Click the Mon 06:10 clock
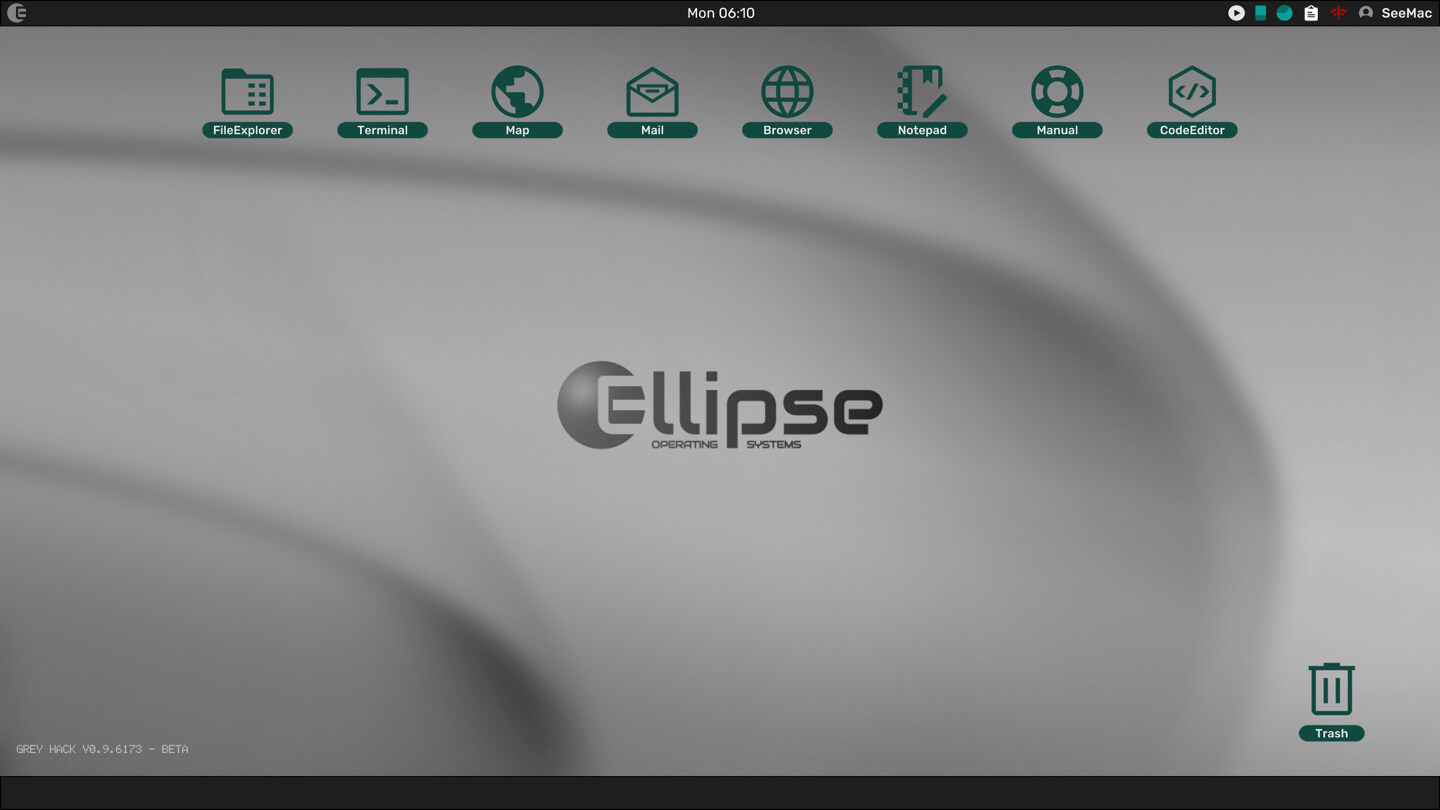 point(720,13)
